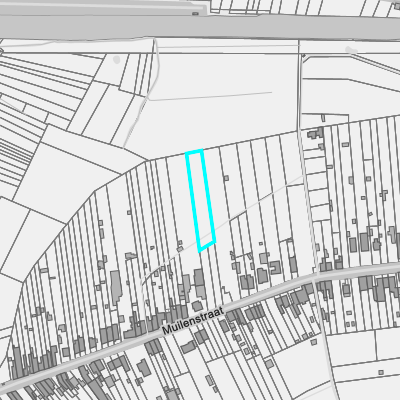
Task: Click the oval gray blob in the upper-right corner
Action: click(349, 50)
